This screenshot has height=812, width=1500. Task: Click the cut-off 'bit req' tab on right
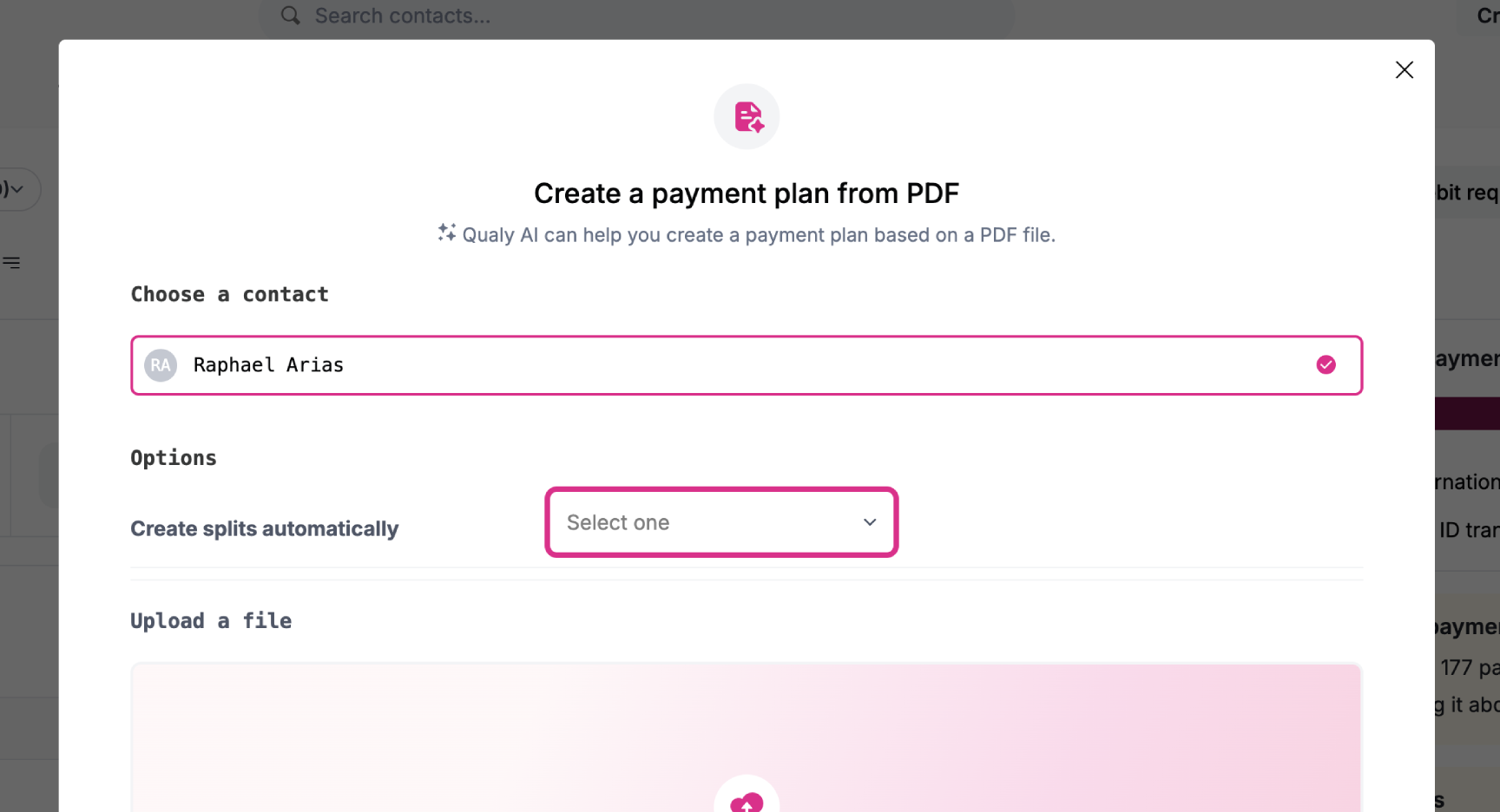[x=1467, y=193]
